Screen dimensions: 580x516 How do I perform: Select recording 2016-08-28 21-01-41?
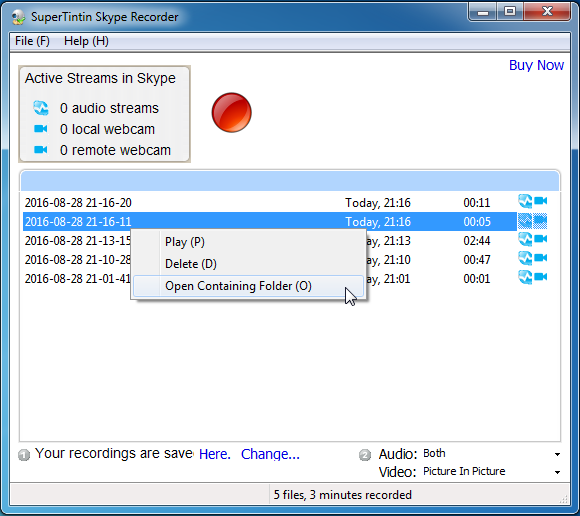pyautogui.click(x=78, y=279)
